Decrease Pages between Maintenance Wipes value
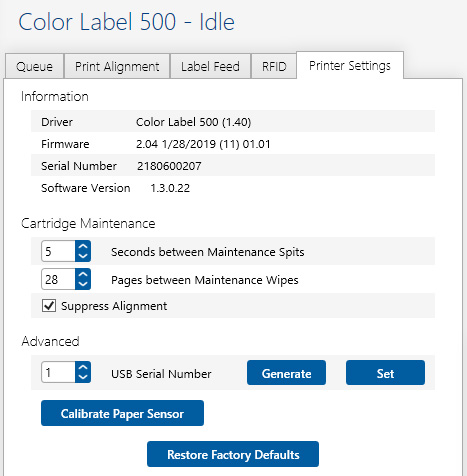Screen dimensions: 467x476 (x=83, y=284)
